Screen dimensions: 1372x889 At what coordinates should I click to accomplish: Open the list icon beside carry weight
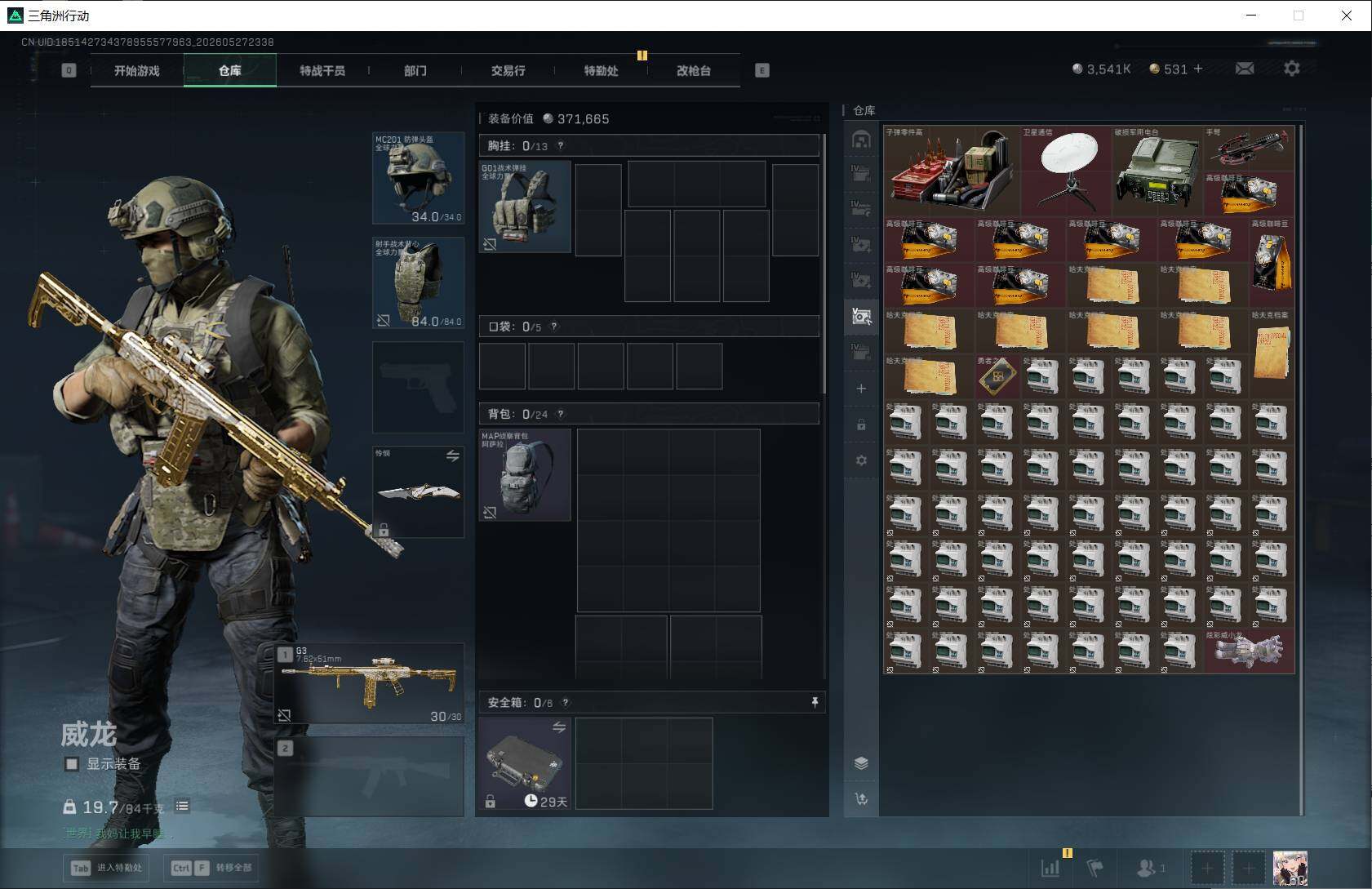coord(182,807)
